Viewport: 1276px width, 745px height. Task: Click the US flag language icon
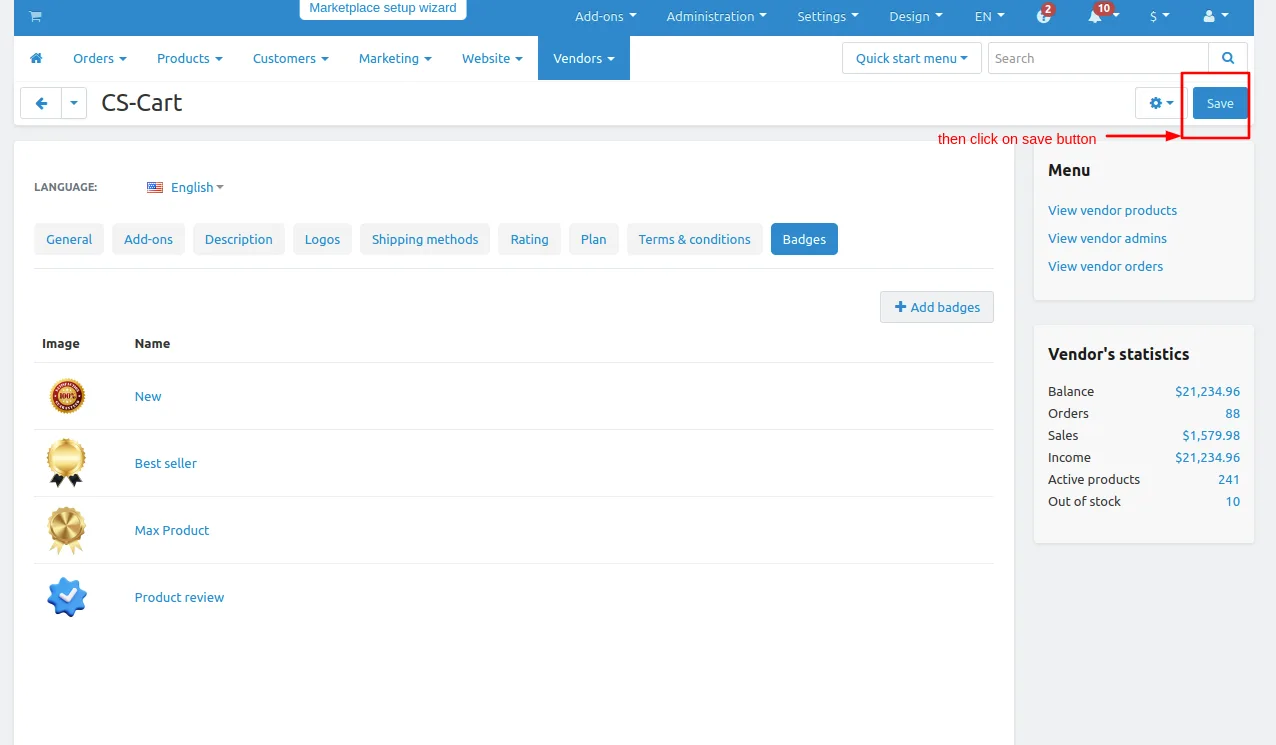(x=155, y=187)
